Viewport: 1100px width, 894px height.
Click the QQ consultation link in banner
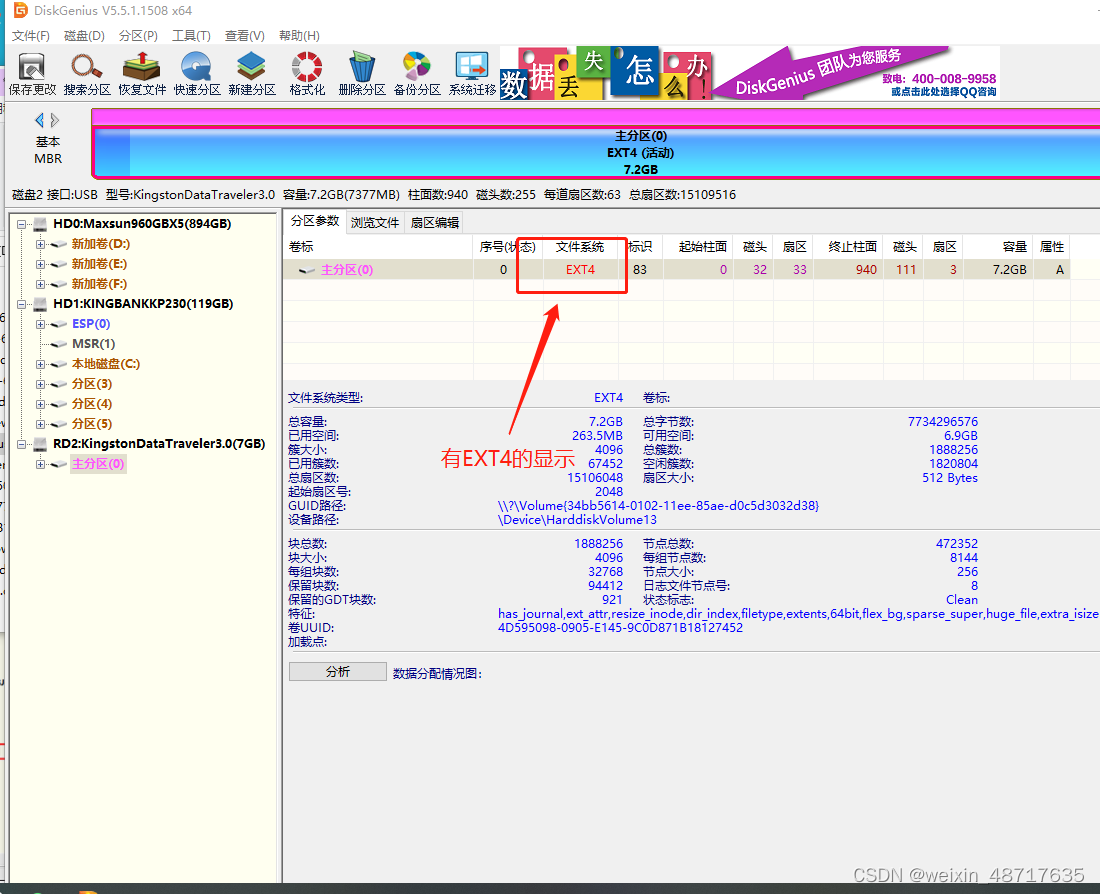coord(944,92)
